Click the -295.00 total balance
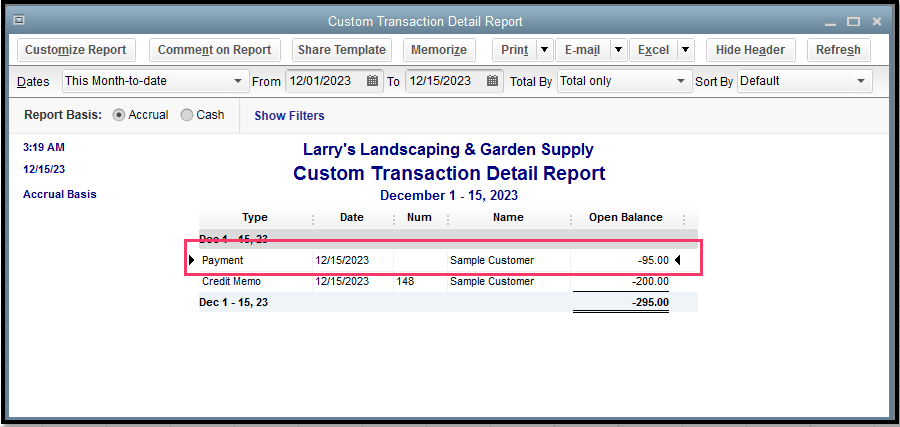Viewport: 900px width, 427px height. 650,302
